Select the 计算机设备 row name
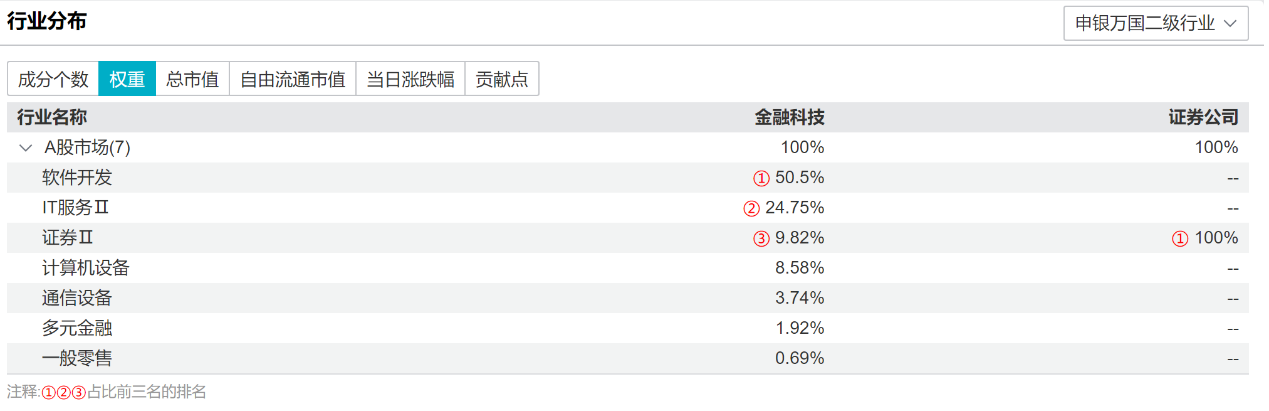This screenshot has width=1269, height=411. pyautogui.click(x=85, y=268)
